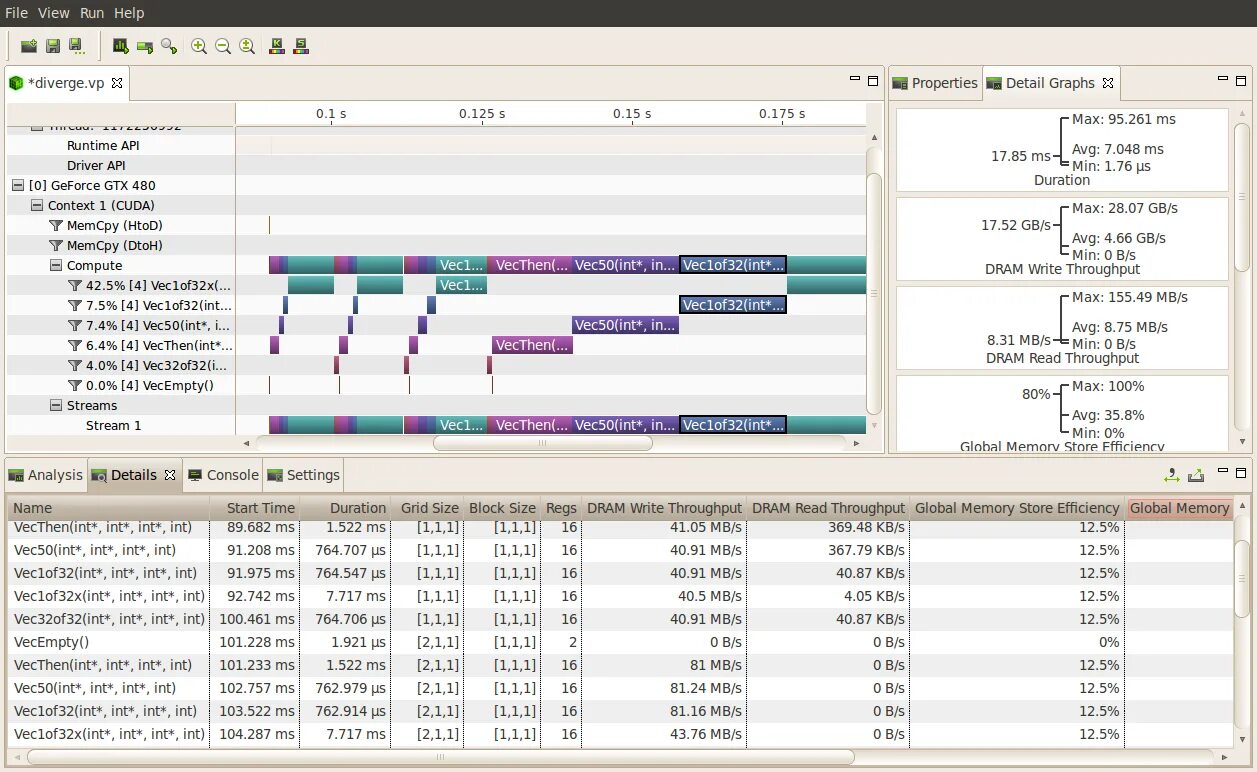Viewport: 1257px width, 772px height.
Task: Open the File menu
Action: 16,13
